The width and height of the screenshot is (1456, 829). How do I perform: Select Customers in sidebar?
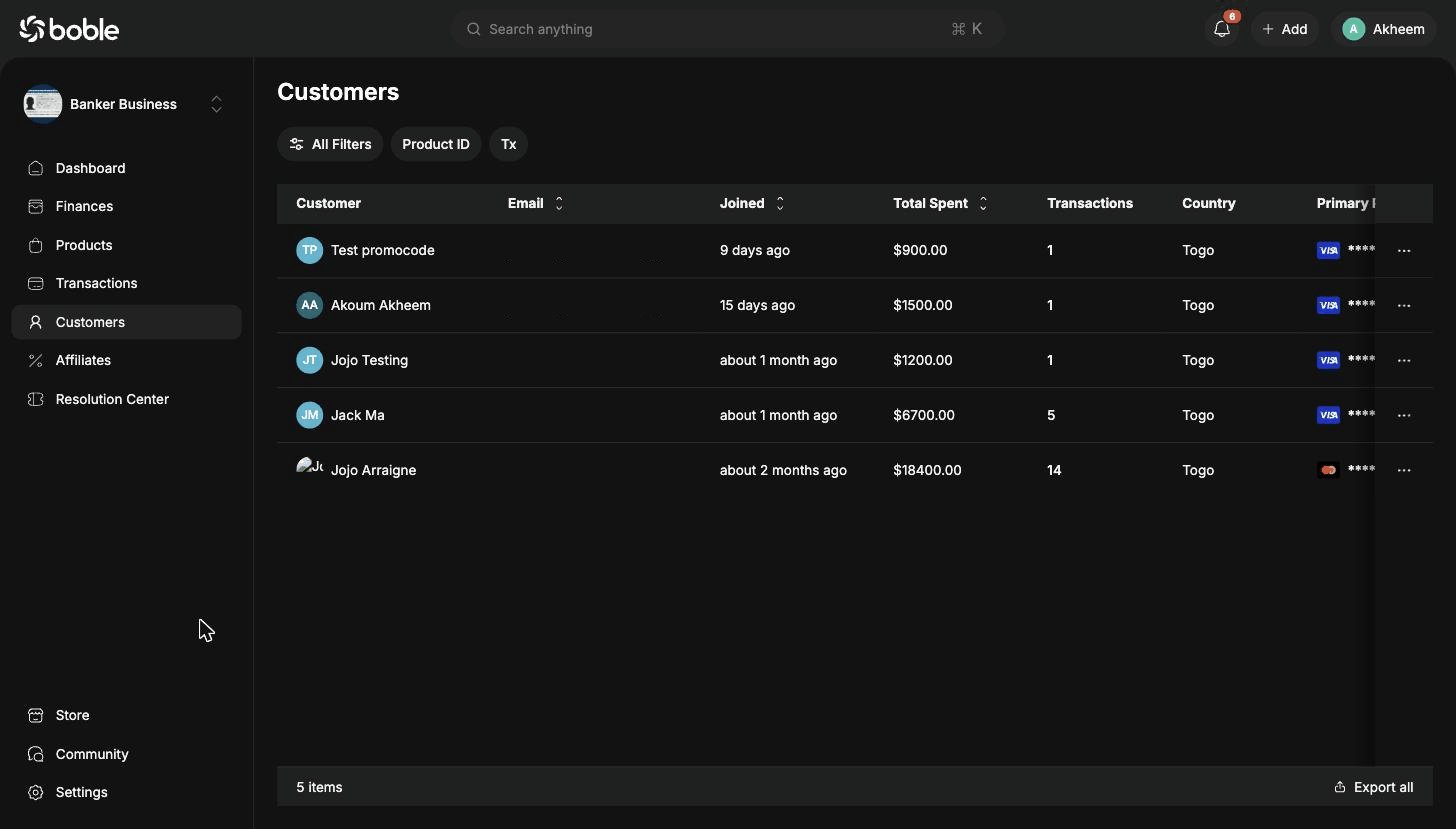click(x=126, y=322)
